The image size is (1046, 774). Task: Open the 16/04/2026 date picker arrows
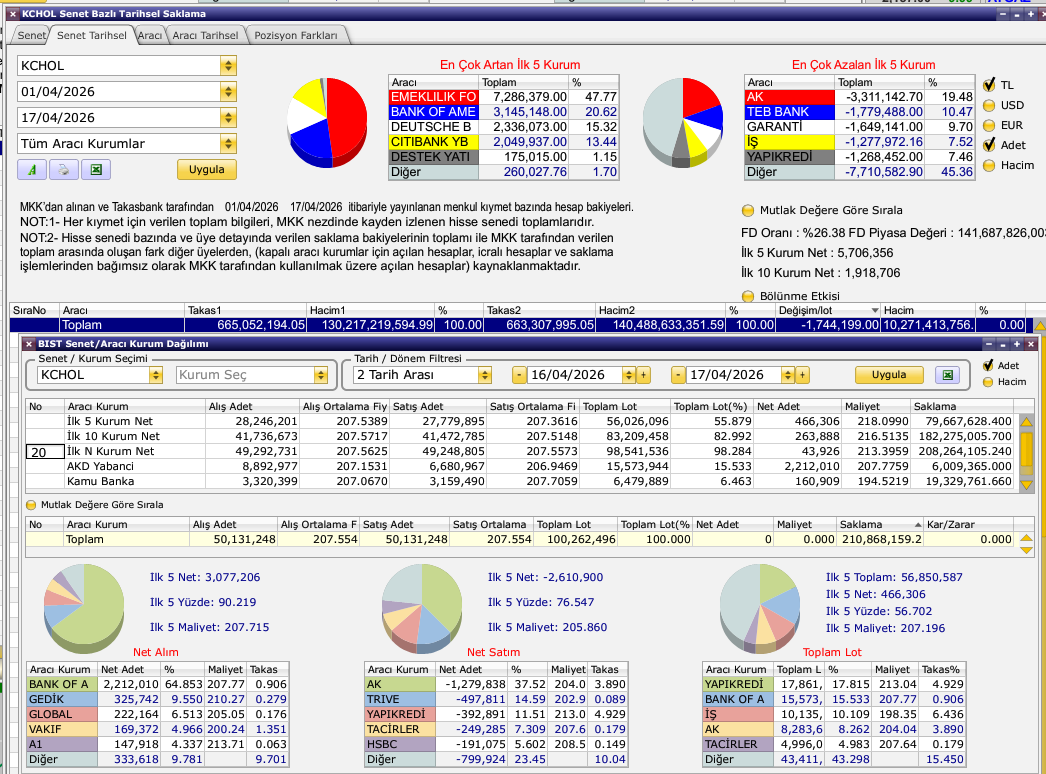(x=628, y=375)
